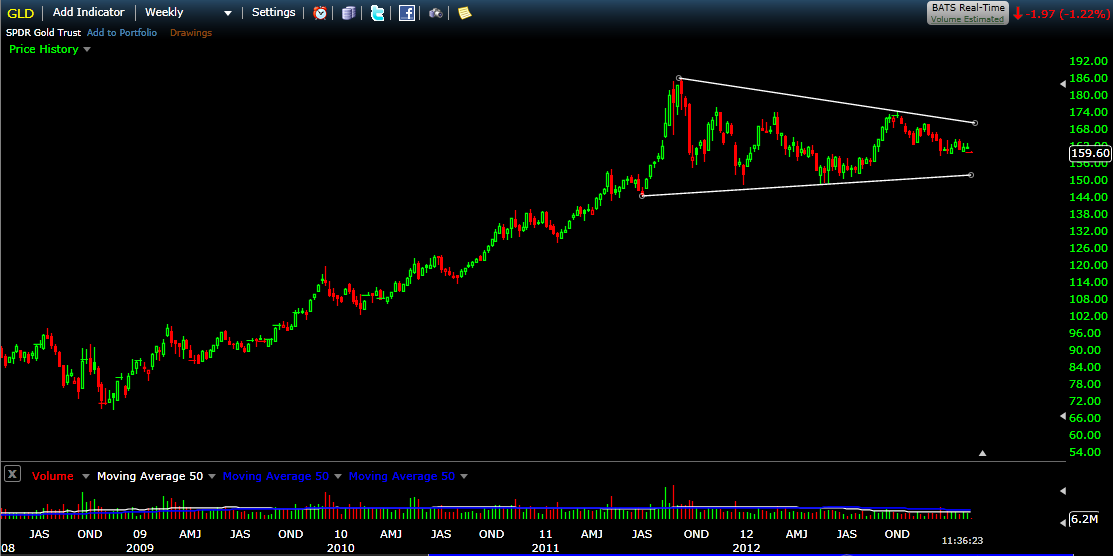The height and width of the screenshot is (556, 1113).
Task: Click the Price History label text
Action: (43, 49)
